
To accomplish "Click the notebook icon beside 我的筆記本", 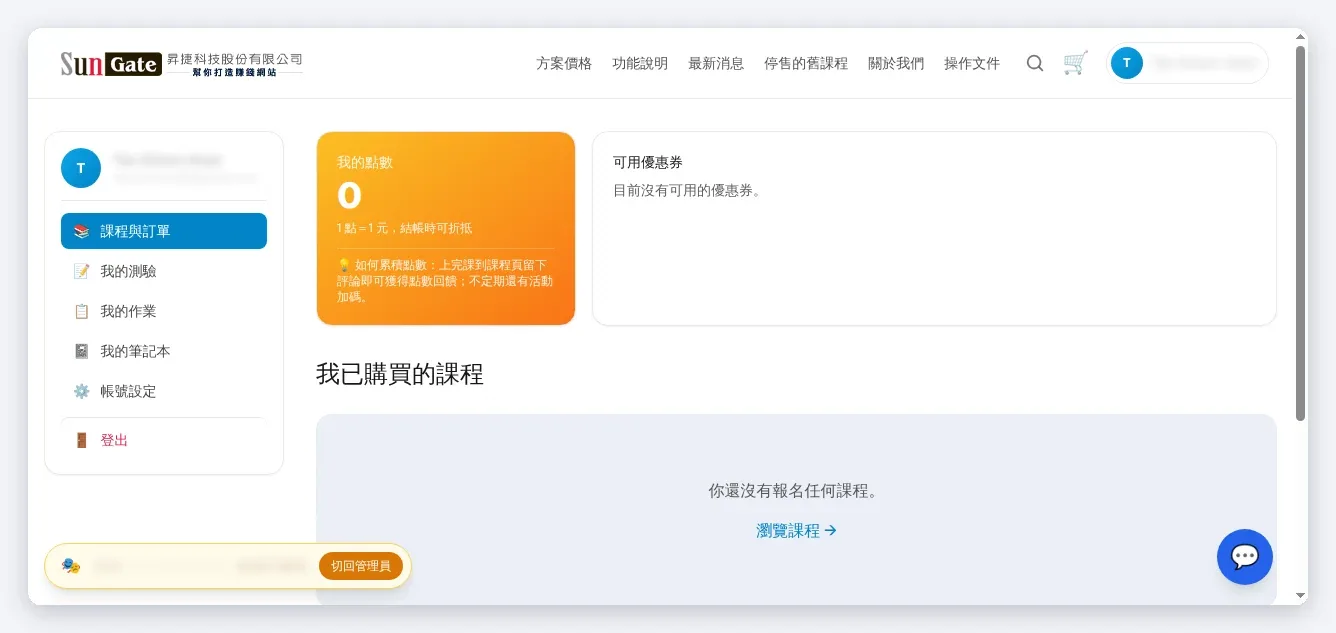I will (82, 351).
